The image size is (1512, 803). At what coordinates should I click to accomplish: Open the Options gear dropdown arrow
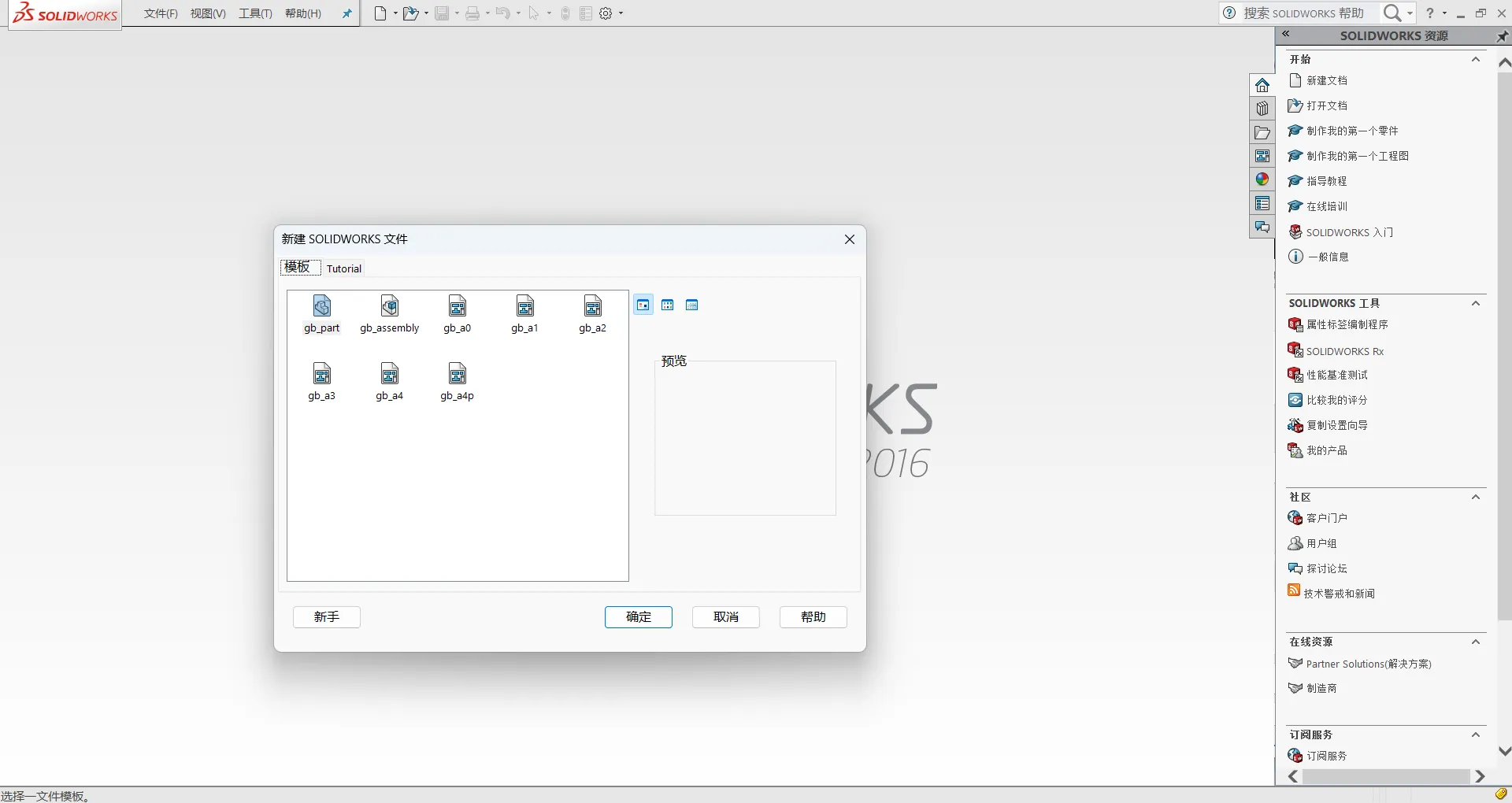(x=621, y=13)
